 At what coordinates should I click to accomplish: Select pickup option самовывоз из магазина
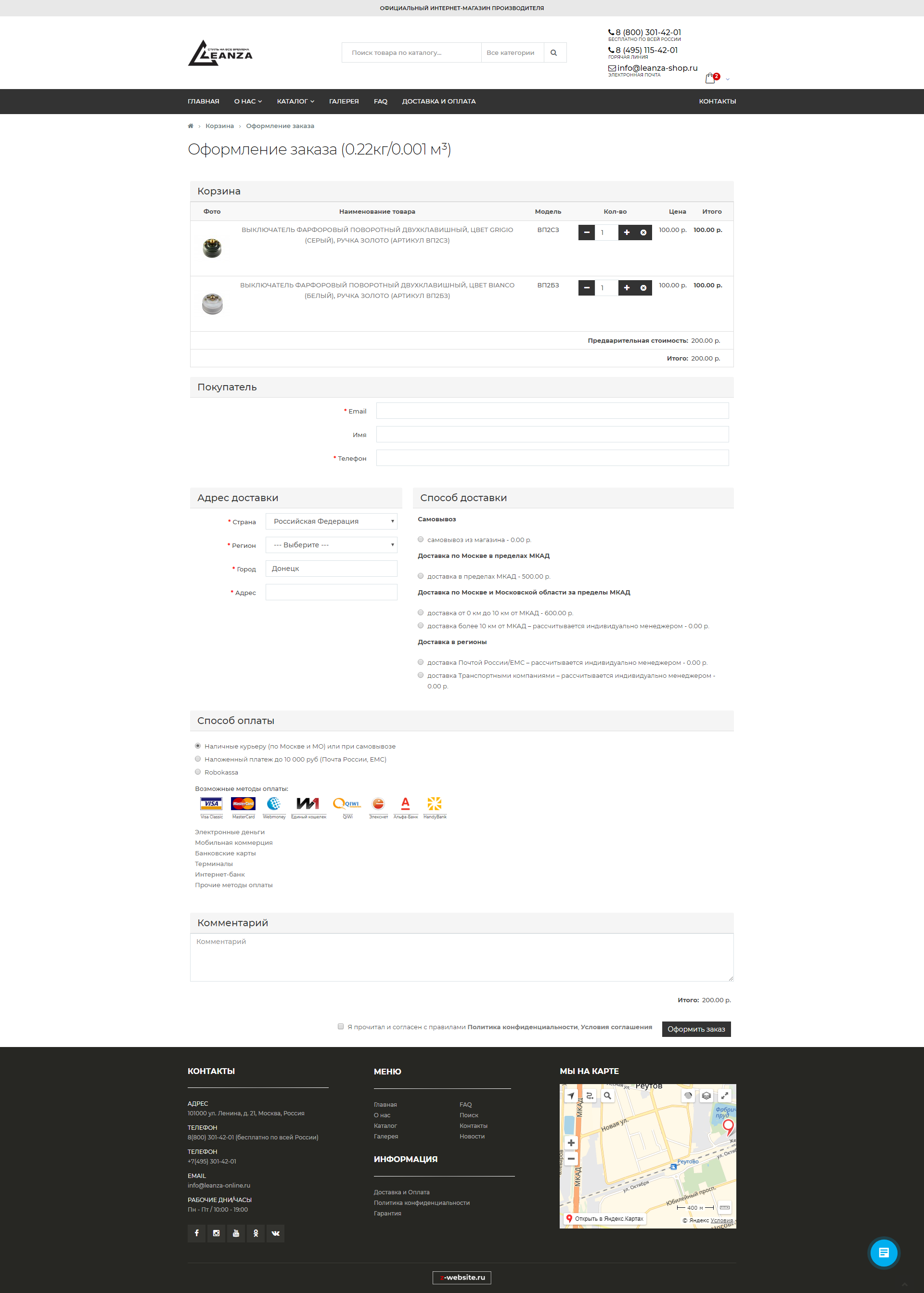coord(421,539)
